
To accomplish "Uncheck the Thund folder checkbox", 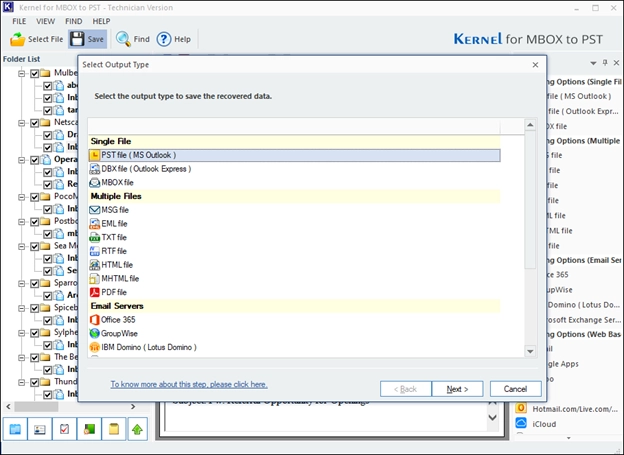I will coord(35,382).
